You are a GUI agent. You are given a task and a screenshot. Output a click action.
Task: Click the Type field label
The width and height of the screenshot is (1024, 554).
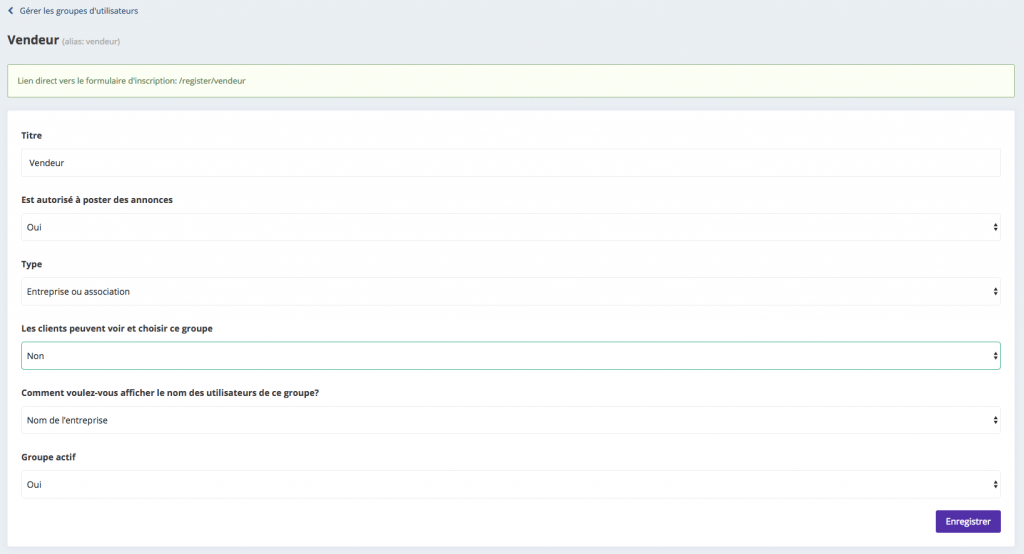31,264
